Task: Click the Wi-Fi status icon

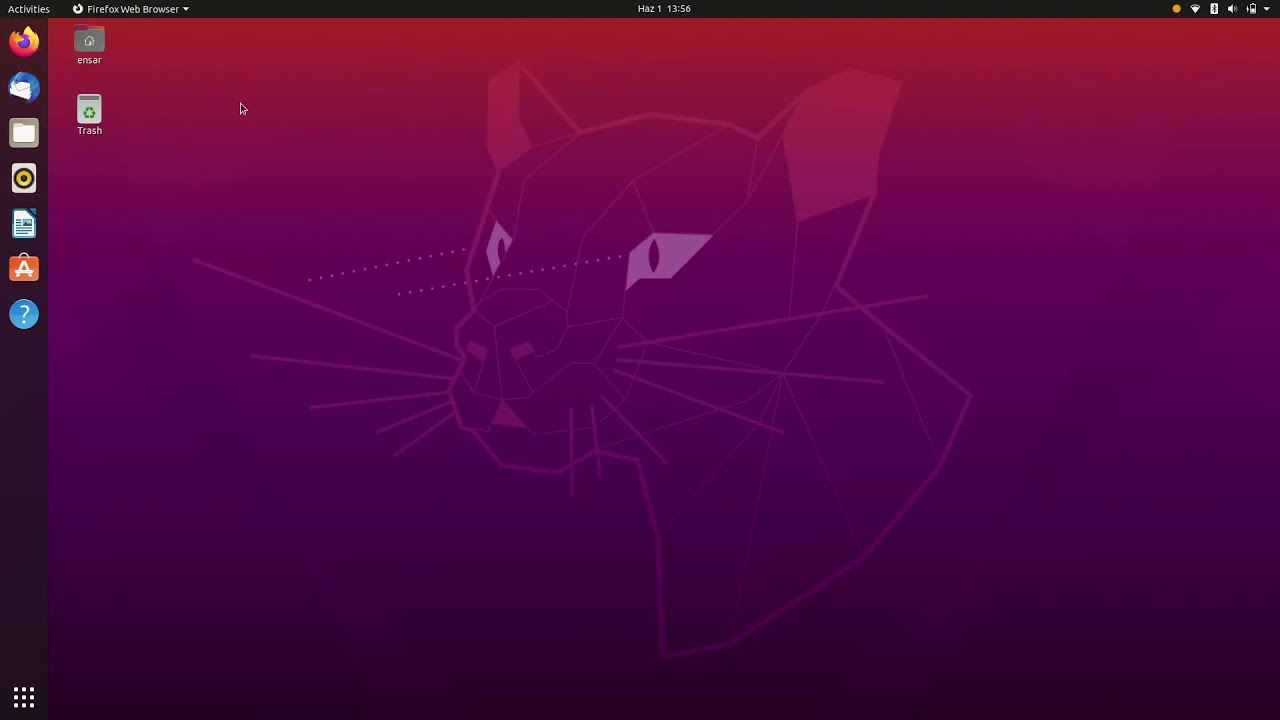Action: pyautogui.click(x=1195, y=9)
